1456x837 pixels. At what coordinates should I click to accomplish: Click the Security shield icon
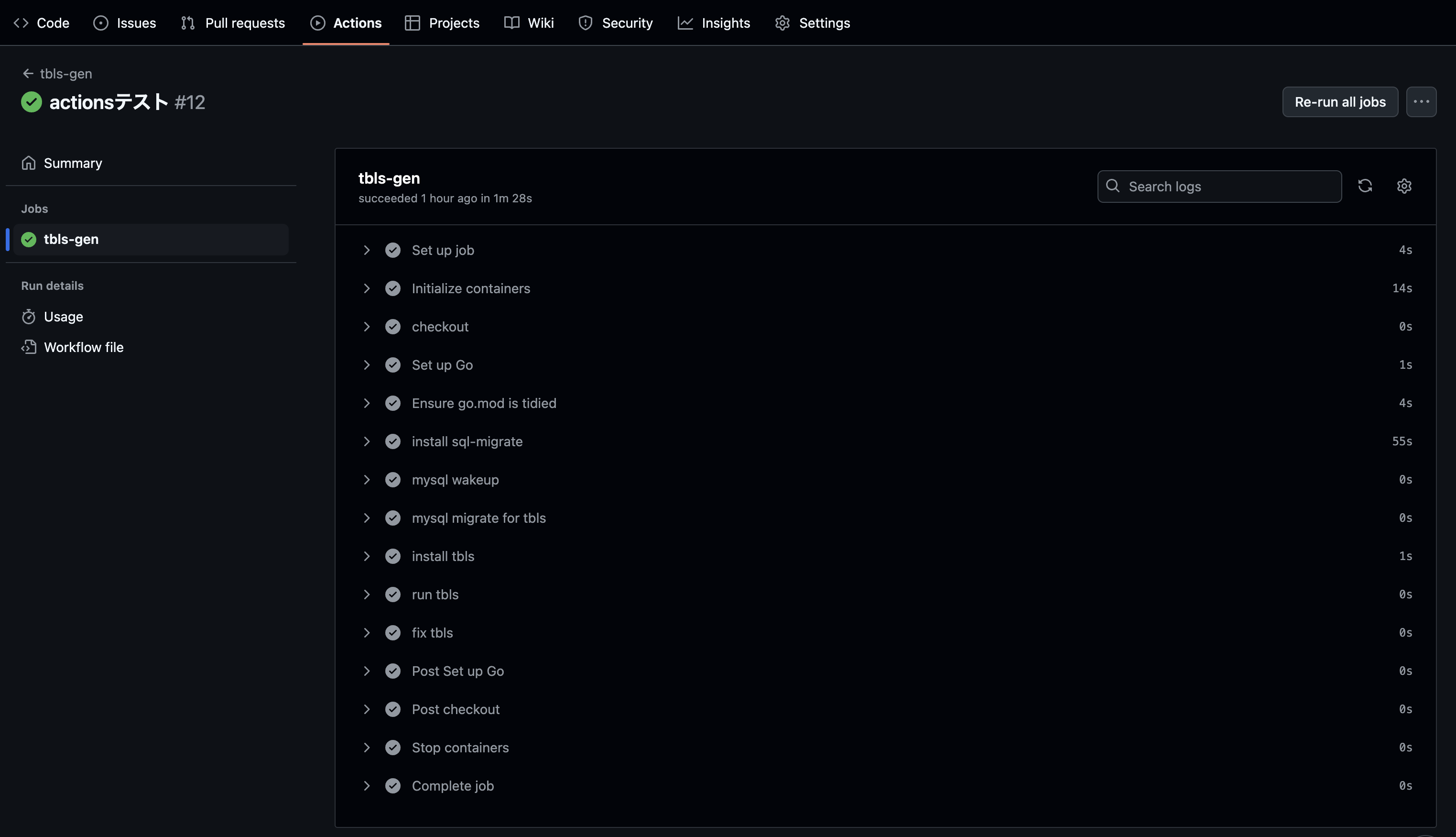(x=585, y=23)
